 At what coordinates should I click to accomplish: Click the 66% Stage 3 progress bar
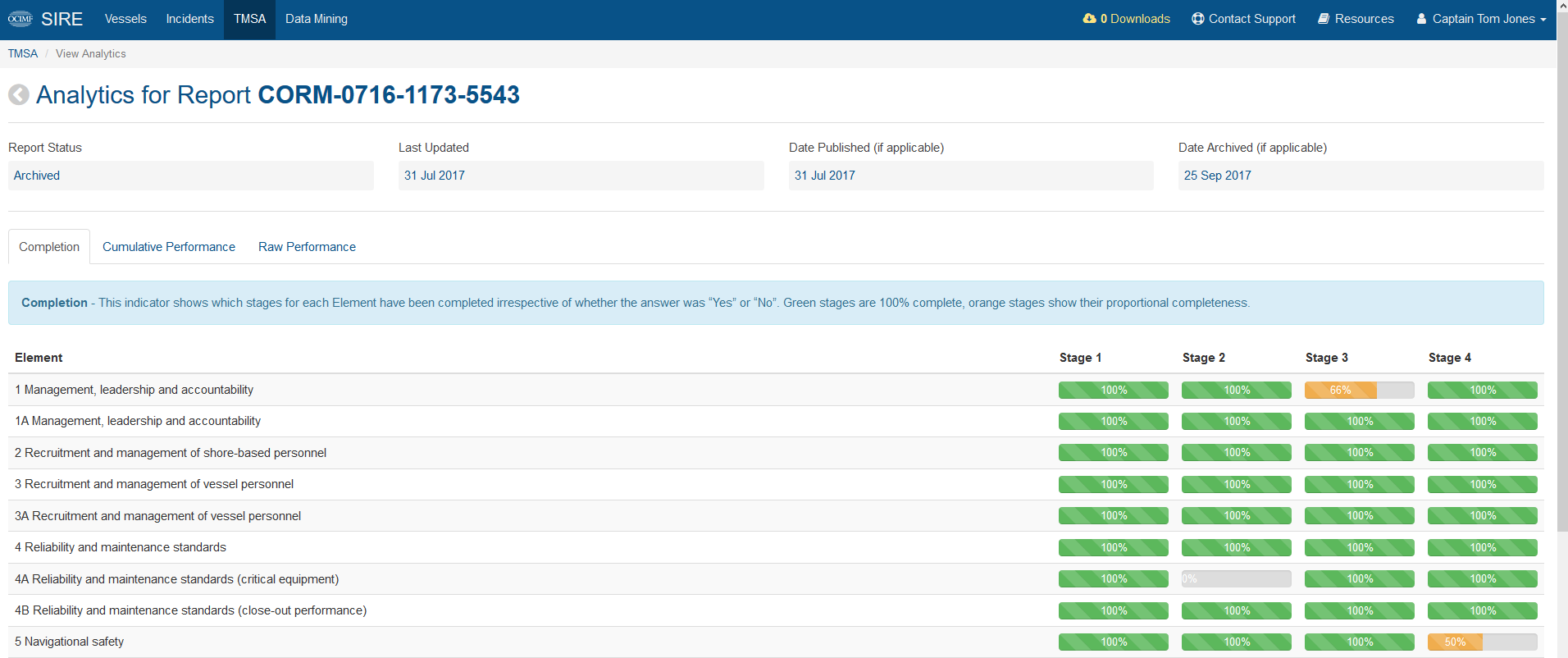point(1360,391)
